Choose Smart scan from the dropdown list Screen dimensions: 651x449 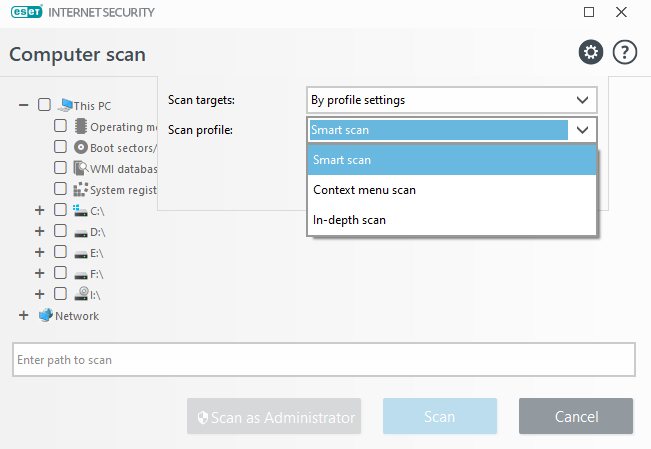coord(452,160)
